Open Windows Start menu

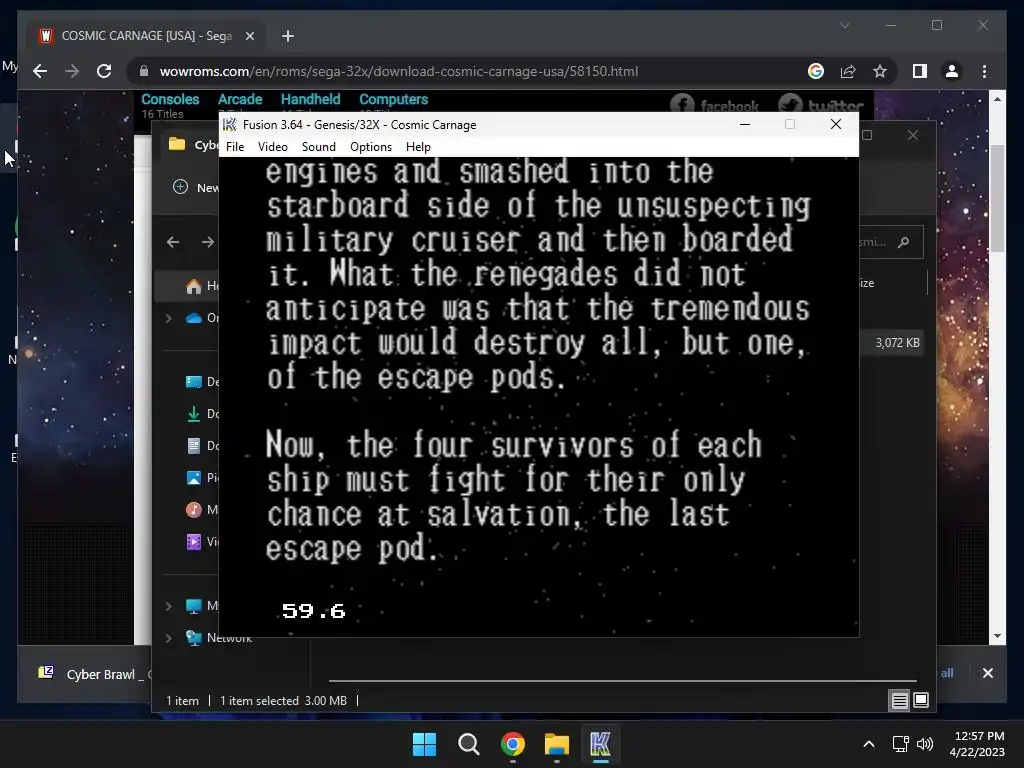[x=424, y=744]
